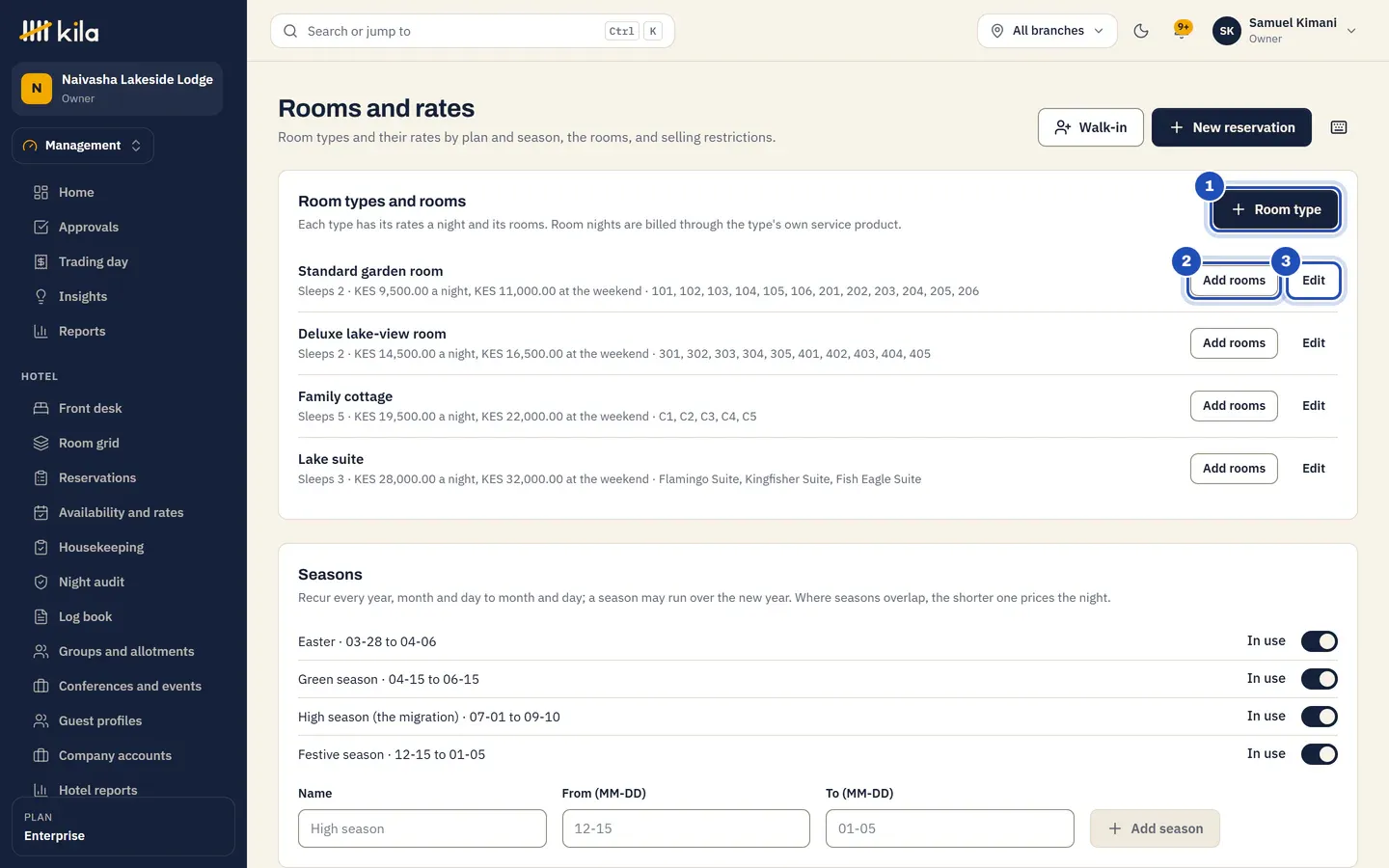Open notifications with 9+ badge
Image resolution: width=1389 pixels, height=868 pixels.
[1182, 30]
